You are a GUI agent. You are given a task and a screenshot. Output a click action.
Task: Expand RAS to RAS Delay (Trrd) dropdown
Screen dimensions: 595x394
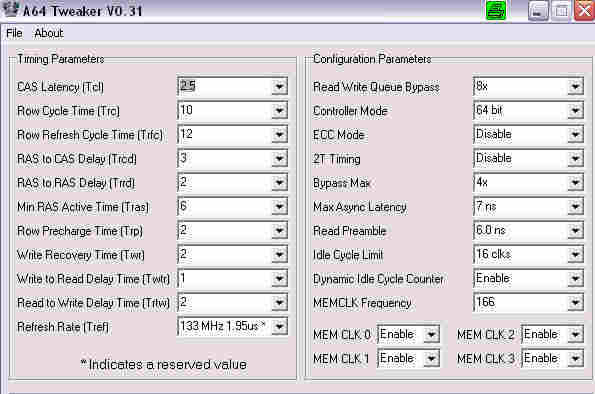click(279, 183)
